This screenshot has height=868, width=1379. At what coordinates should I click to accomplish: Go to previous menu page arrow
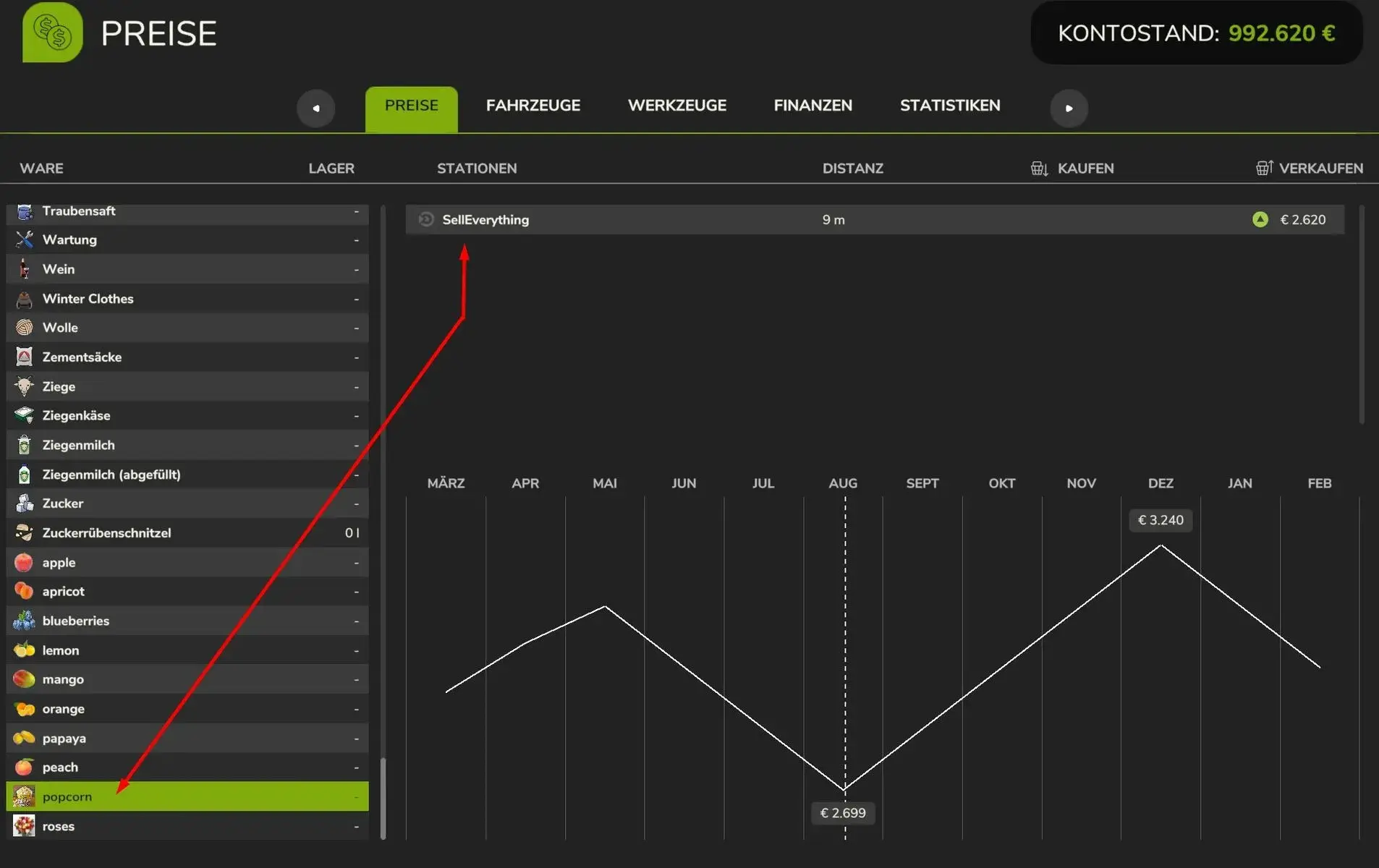click(x=316, y=109)
